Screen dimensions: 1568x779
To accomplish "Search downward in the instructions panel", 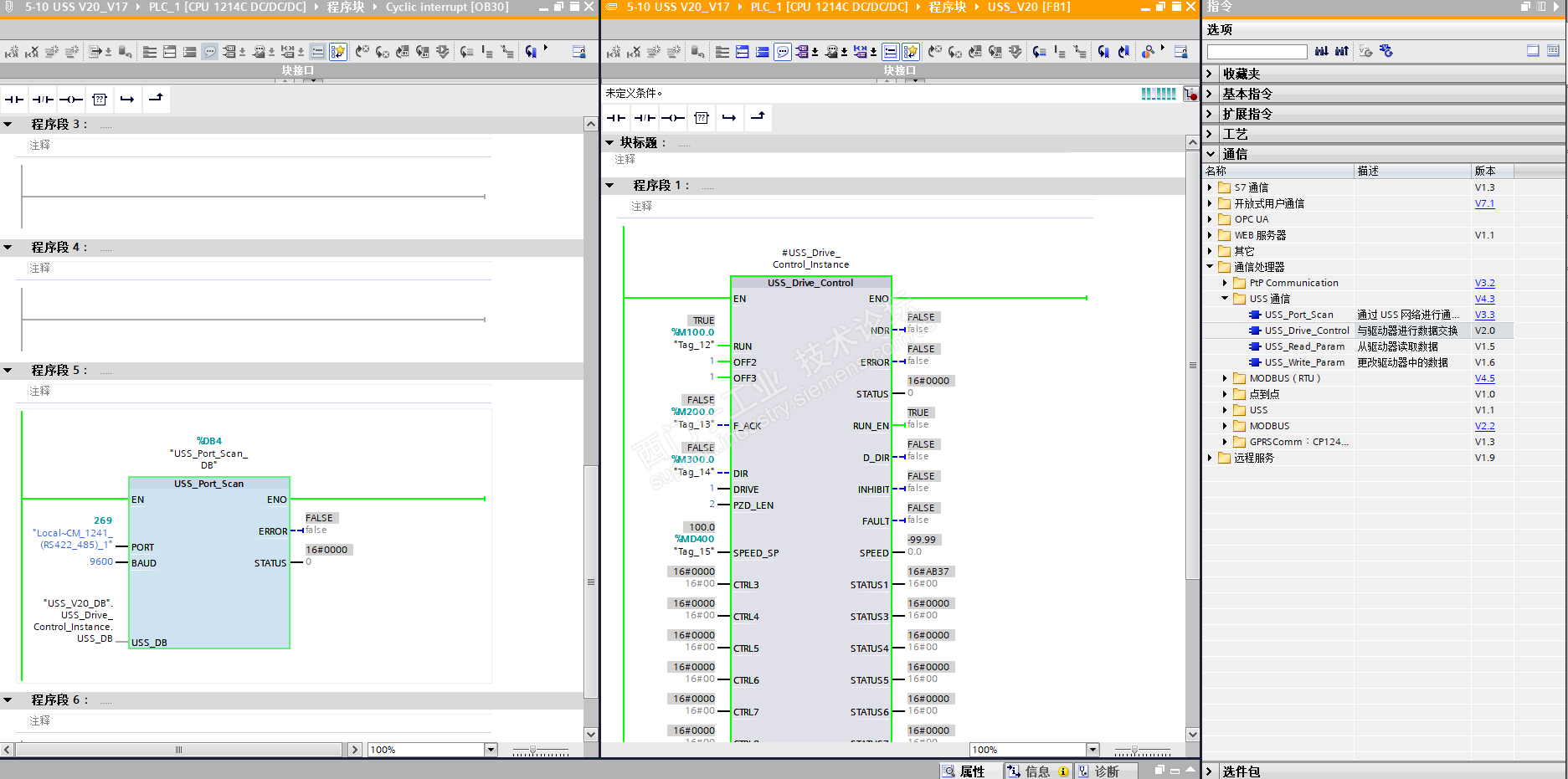I will (1322, 51).
